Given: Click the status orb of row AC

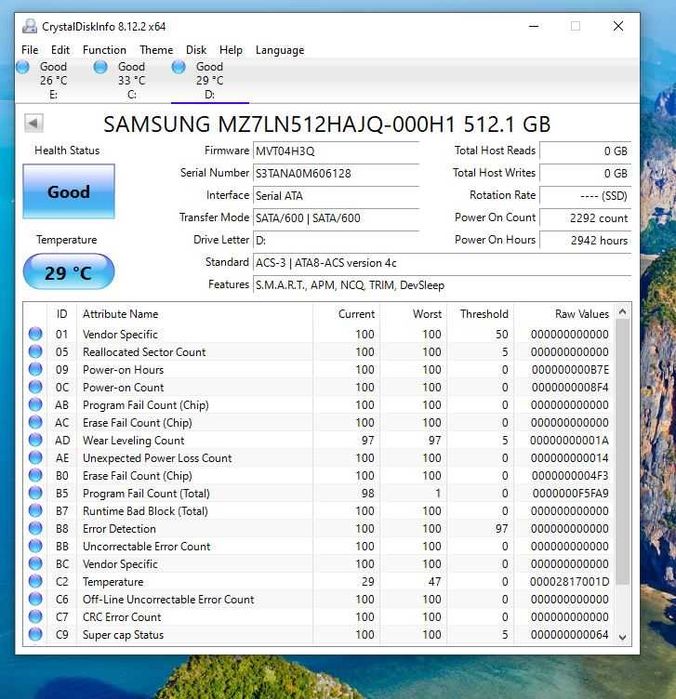Looking at the screenshot, I should pos(35,422).
